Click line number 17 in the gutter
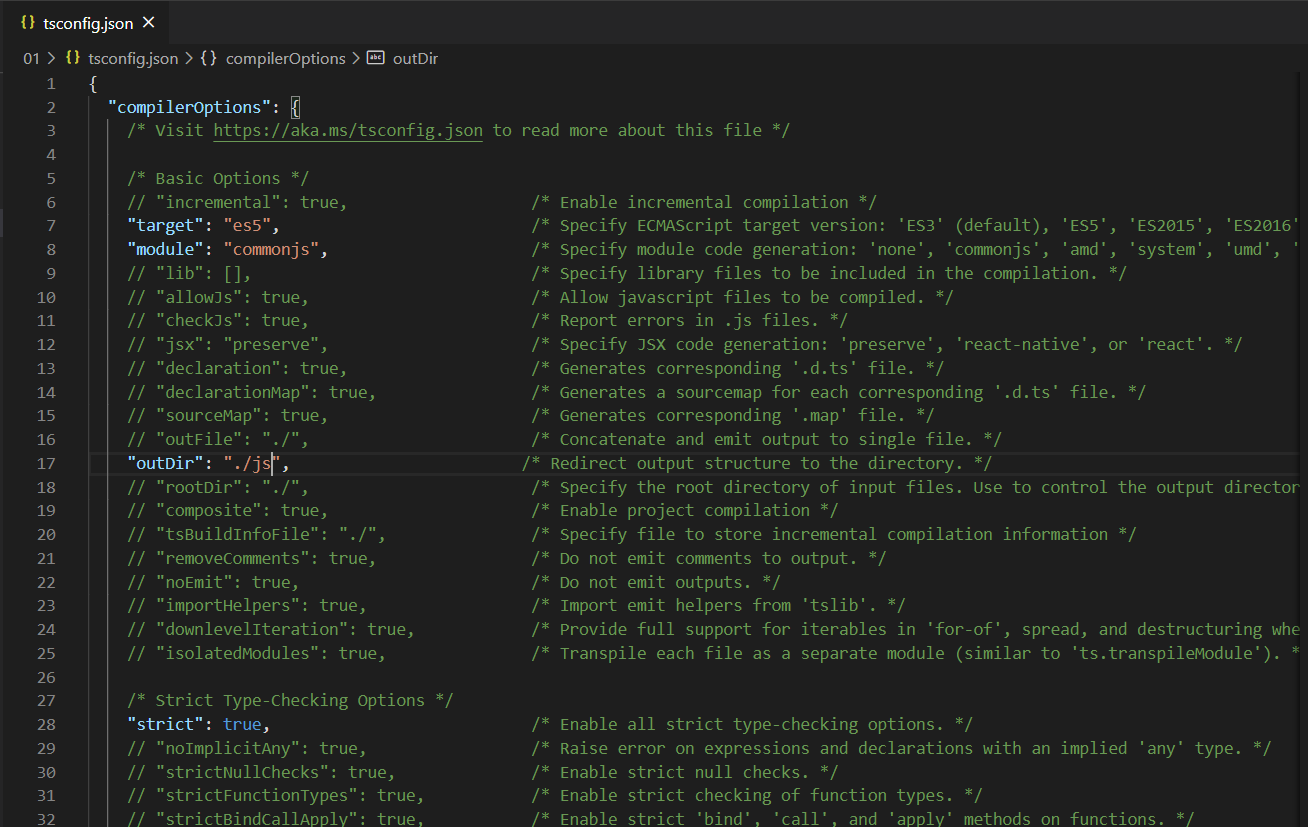1308x827 pixels. tap(46, 463)
